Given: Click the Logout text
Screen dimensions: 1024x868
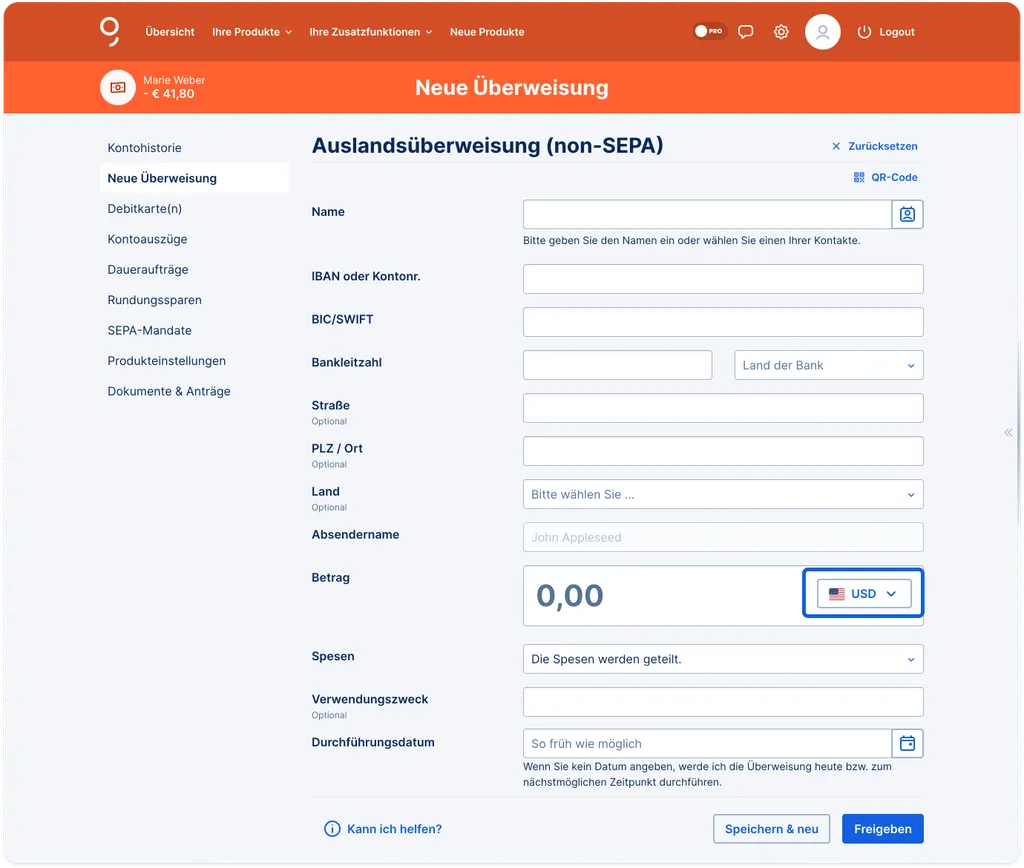Looking at the screenshot, I should coord(896,32).
